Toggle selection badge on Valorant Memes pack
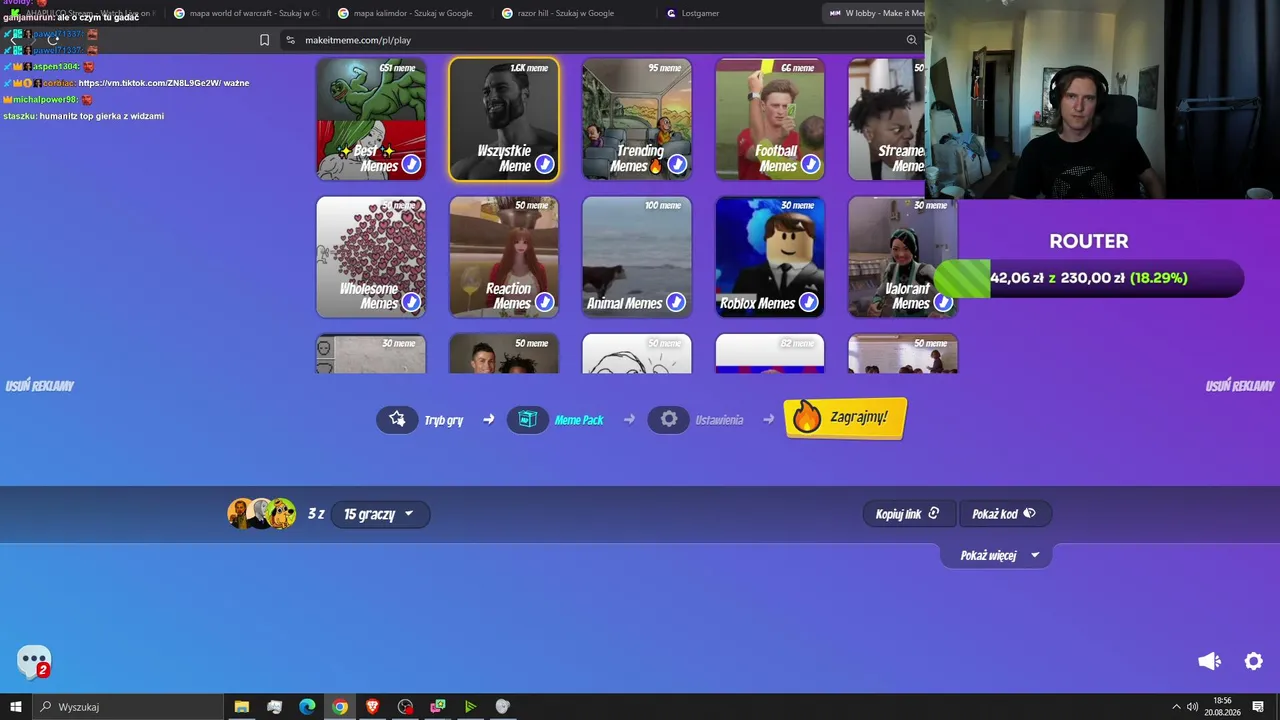Screen dimensions: 1280x720 pos(943,302)
